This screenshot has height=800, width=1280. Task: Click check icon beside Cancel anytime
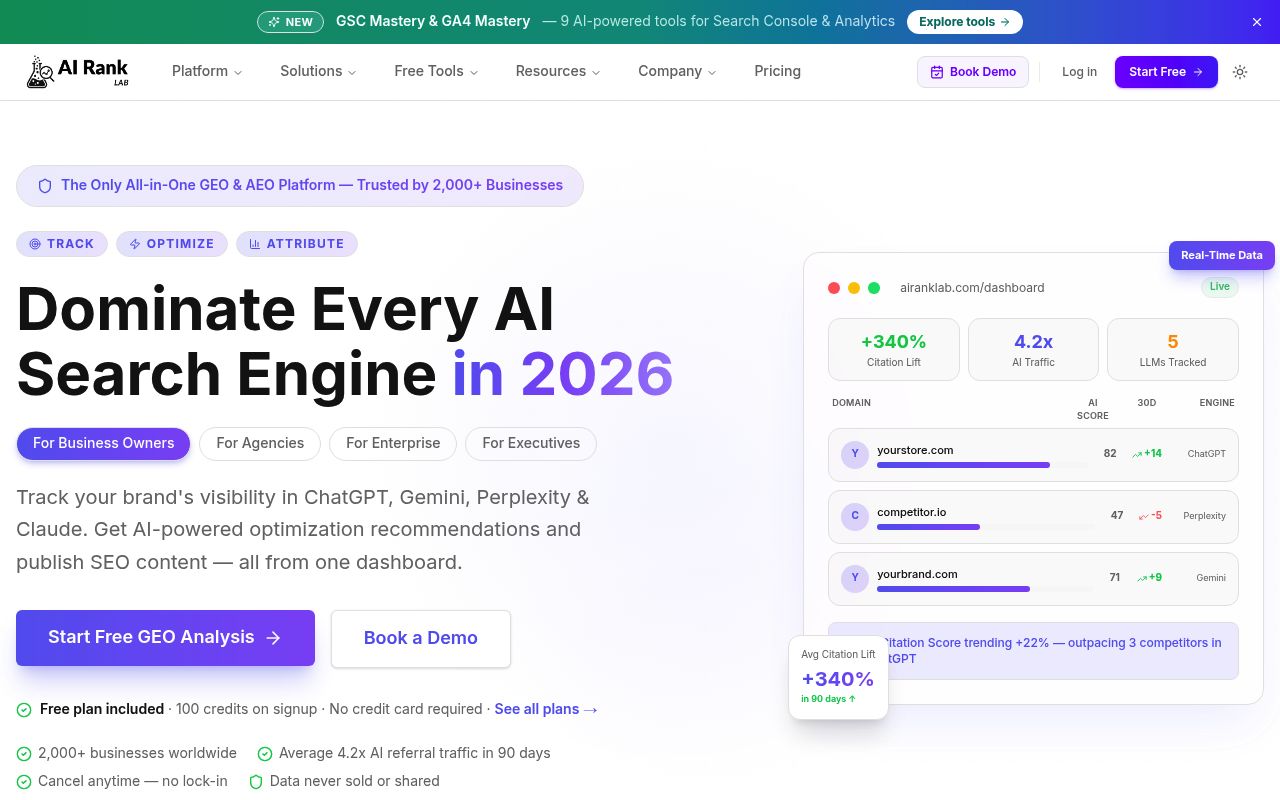(24, 782)
